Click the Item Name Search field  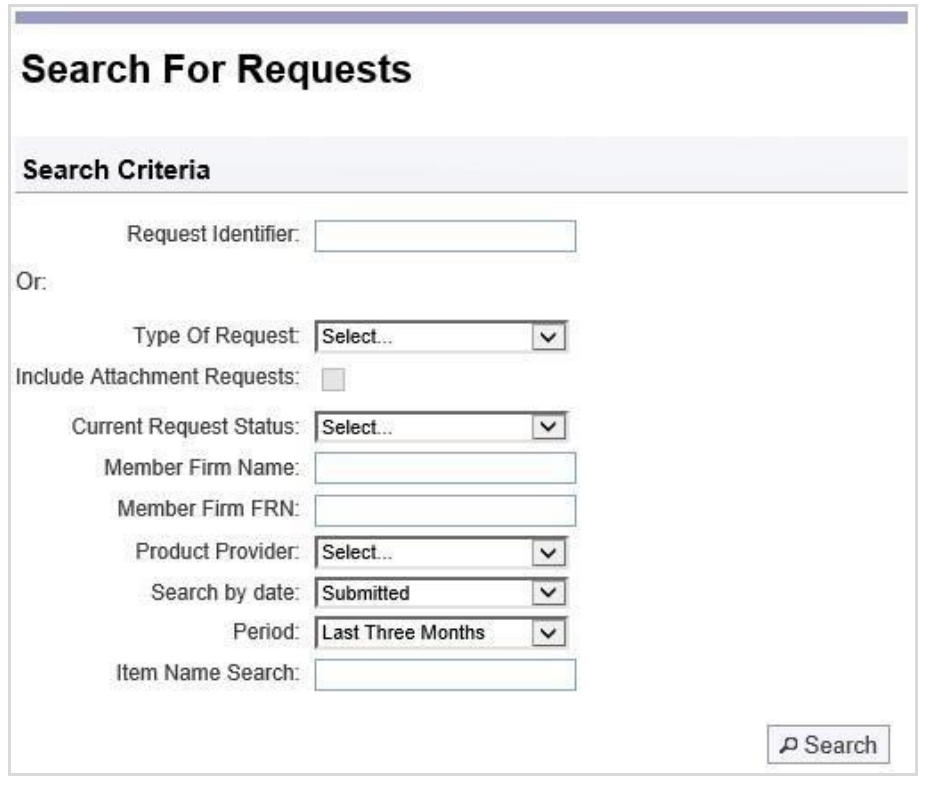(446, 675)
